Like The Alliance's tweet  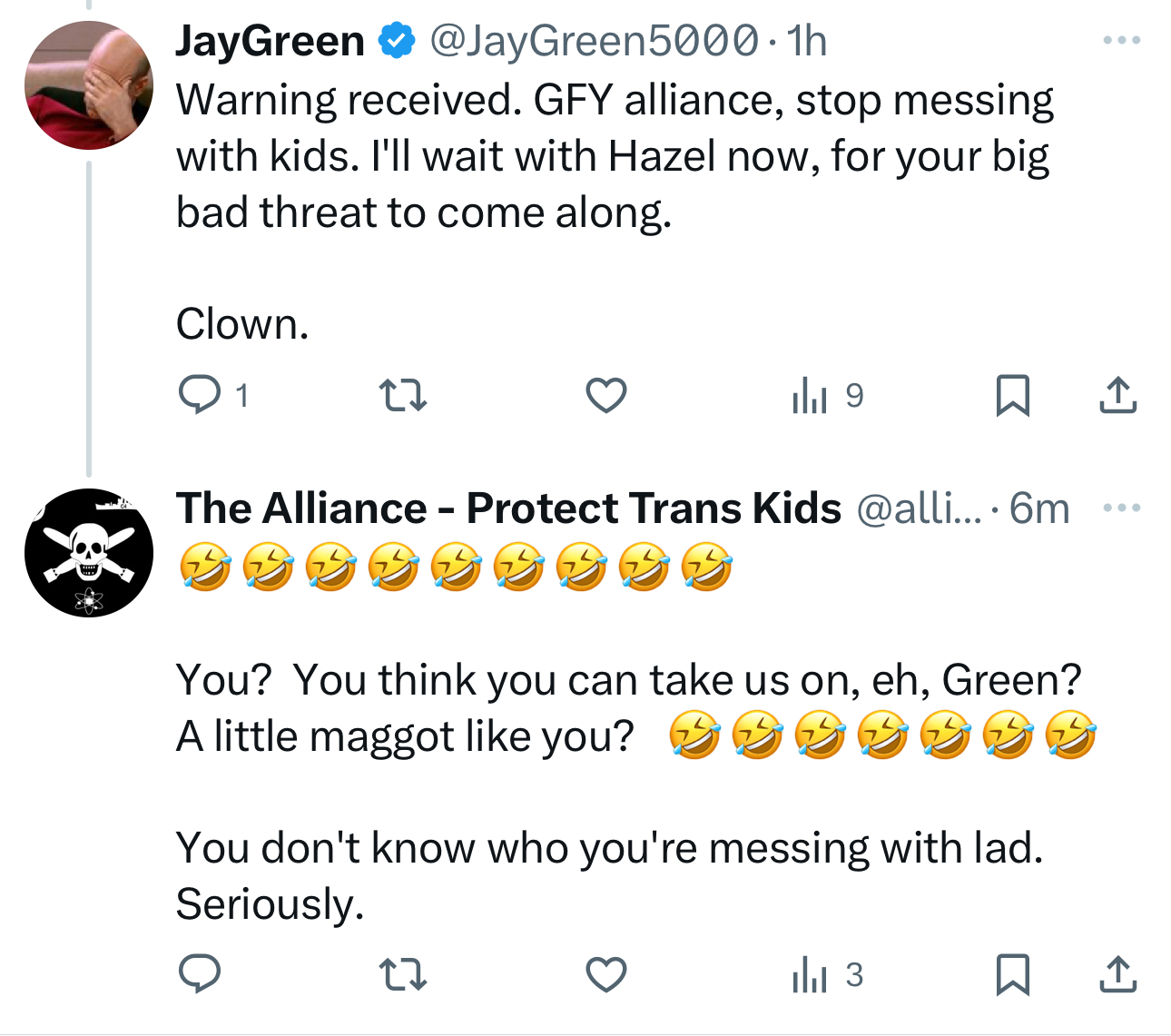pos(606,974)
